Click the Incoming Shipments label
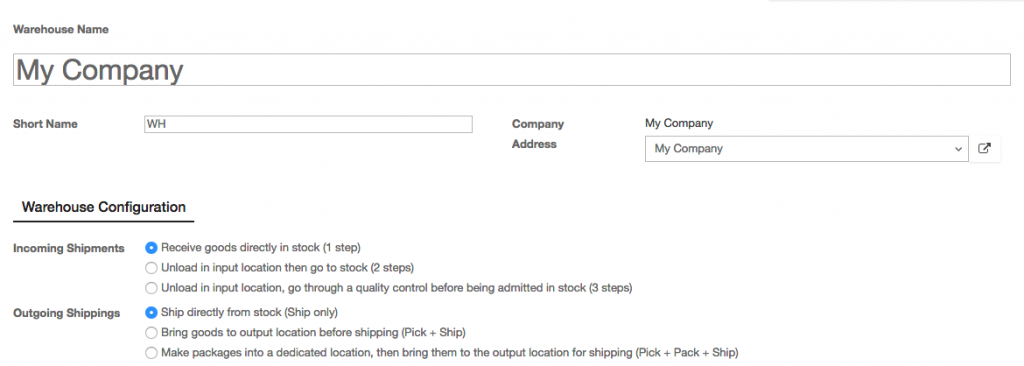Screen dimensions: 1024x366 tap(69, 248)
